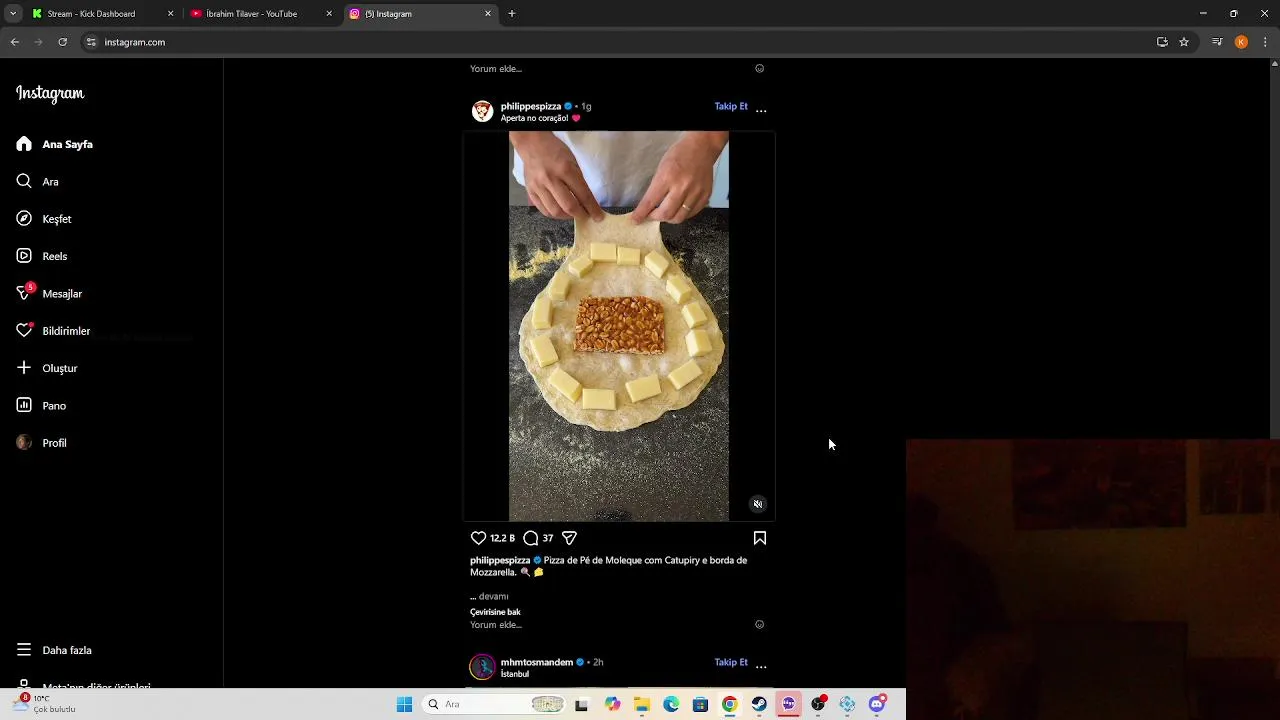
Task: Bookmark this page with the star icon
Action: pos(1184,42)
